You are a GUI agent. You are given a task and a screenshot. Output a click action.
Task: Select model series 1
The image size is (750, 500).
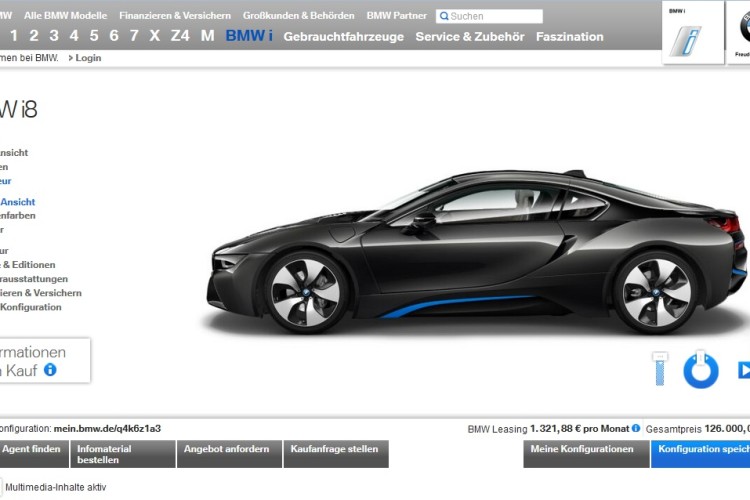14,35
